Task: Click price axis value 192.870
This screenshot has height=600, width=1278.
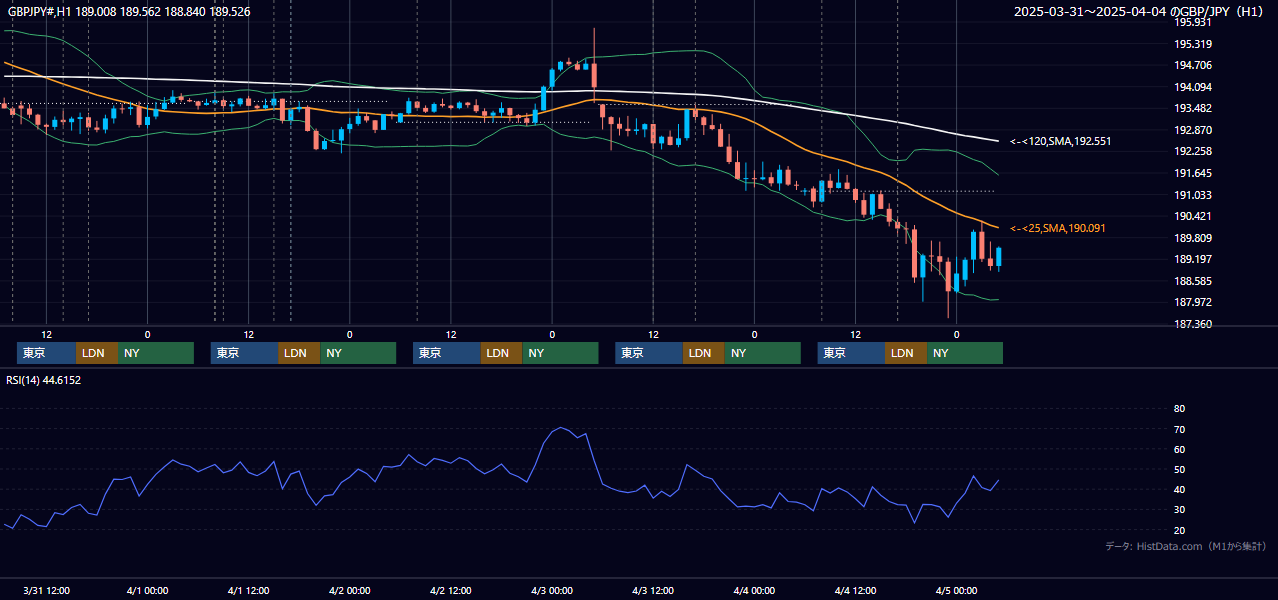Action: coord(1193,130)
